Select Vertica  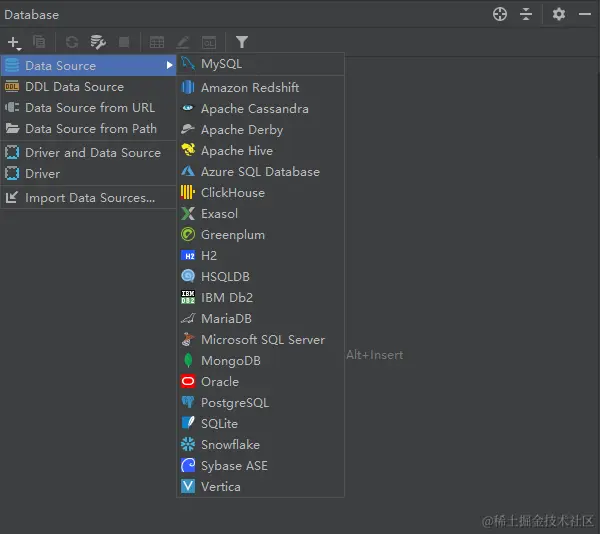point(260,487)
